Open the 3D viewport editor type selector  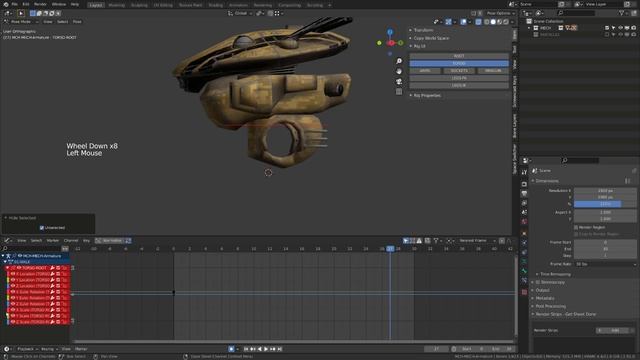pyautogui.click(x=8, y=13)
